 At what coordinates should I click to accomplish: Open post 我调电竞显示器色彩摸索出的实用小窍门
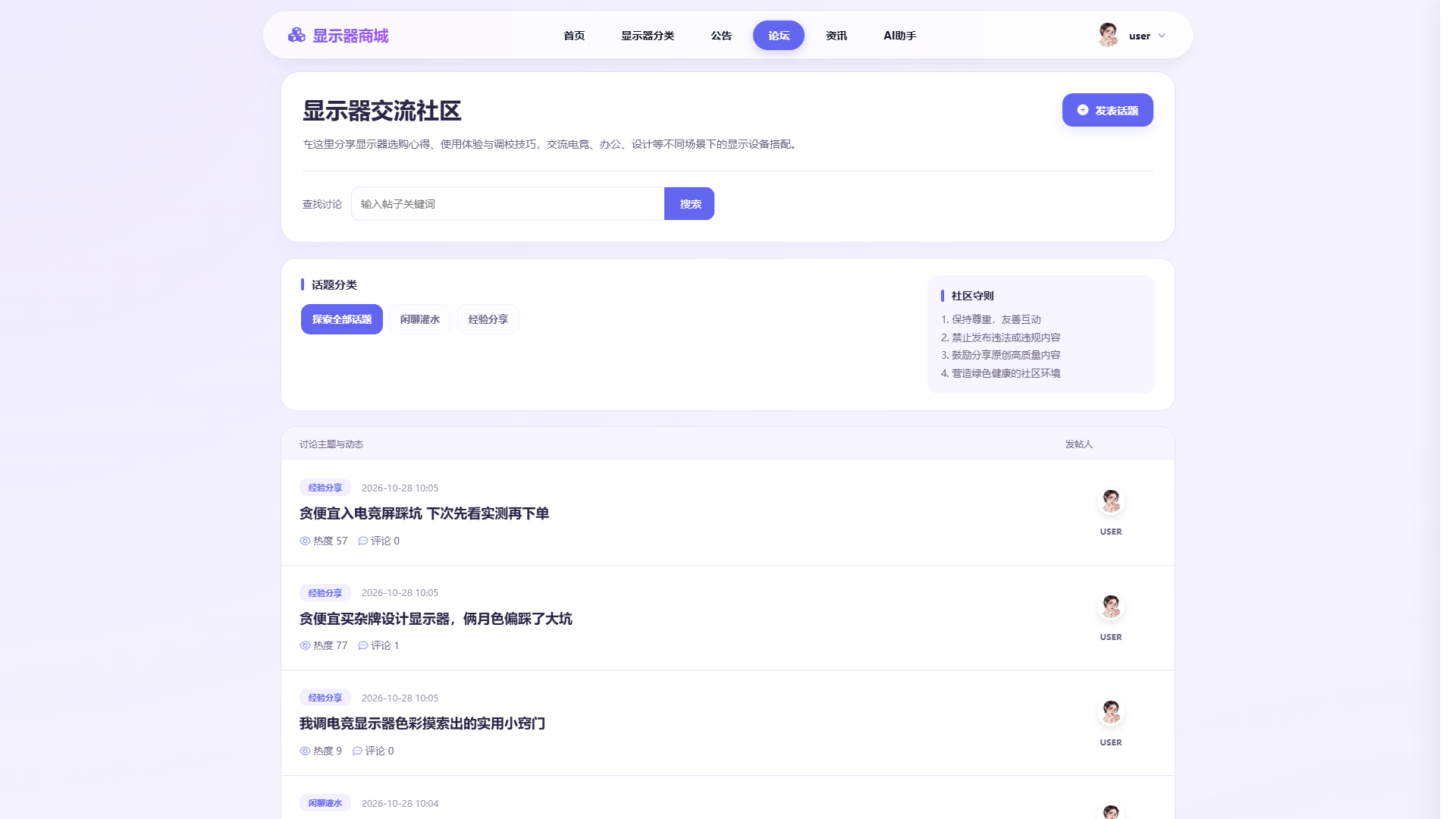coord(422,723)
